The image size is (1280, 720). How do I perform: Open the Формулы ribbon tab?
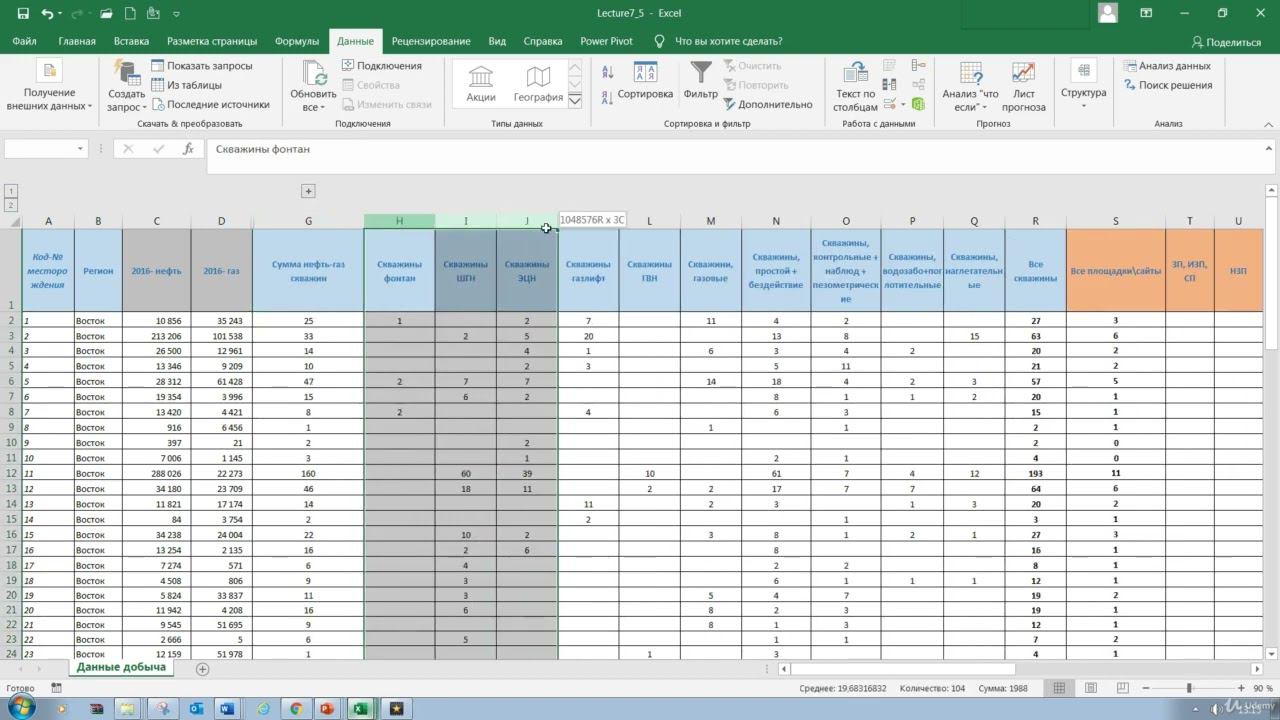296,41
